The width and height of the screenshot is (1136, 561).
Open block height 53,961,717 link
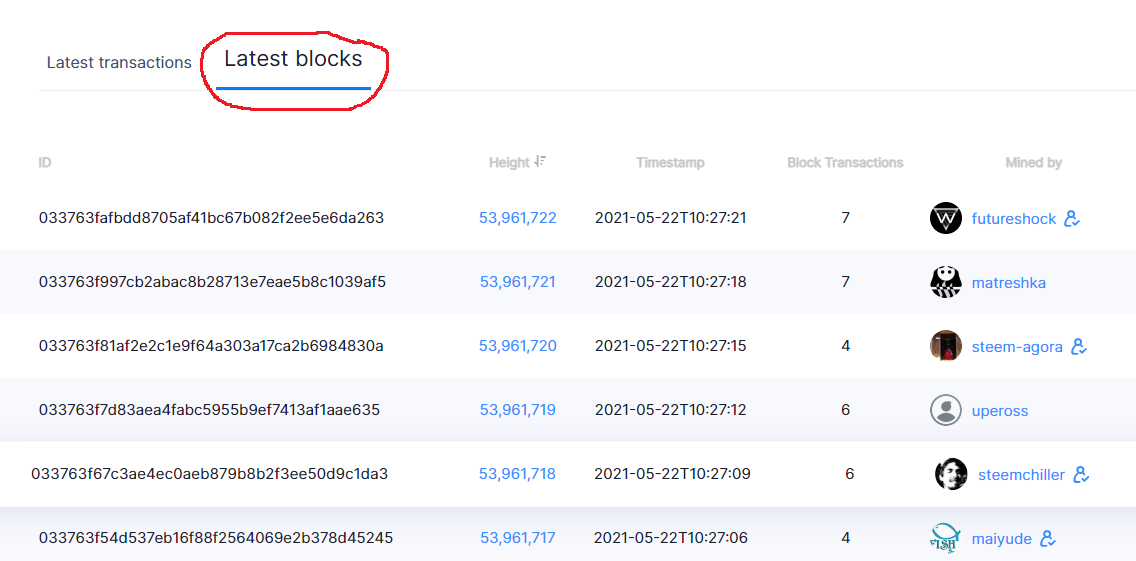click(x=517, y=538)
